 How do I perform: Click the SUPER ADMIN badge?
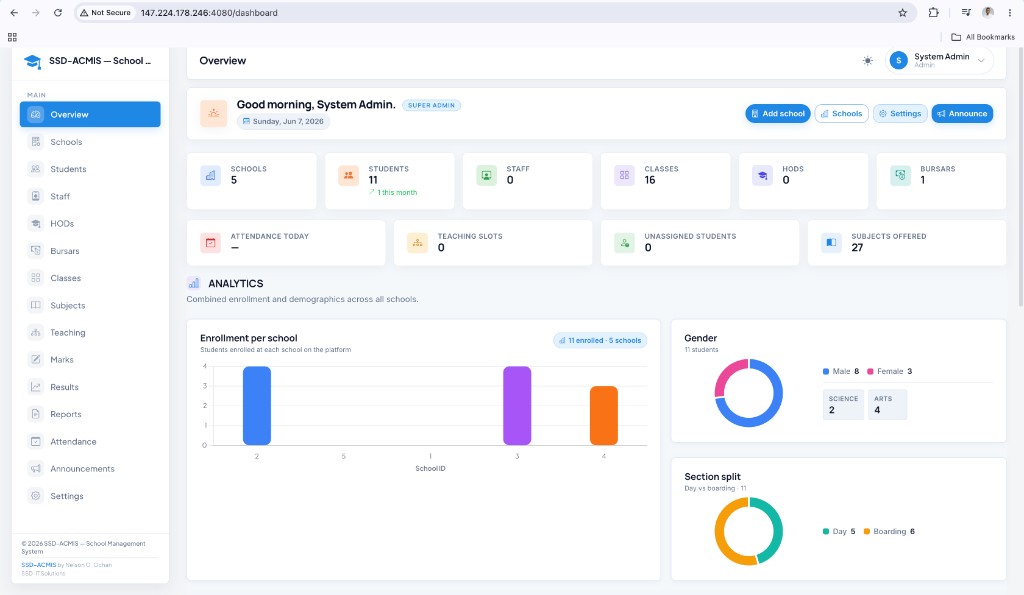pyautogui.click(x=431, y=105)
